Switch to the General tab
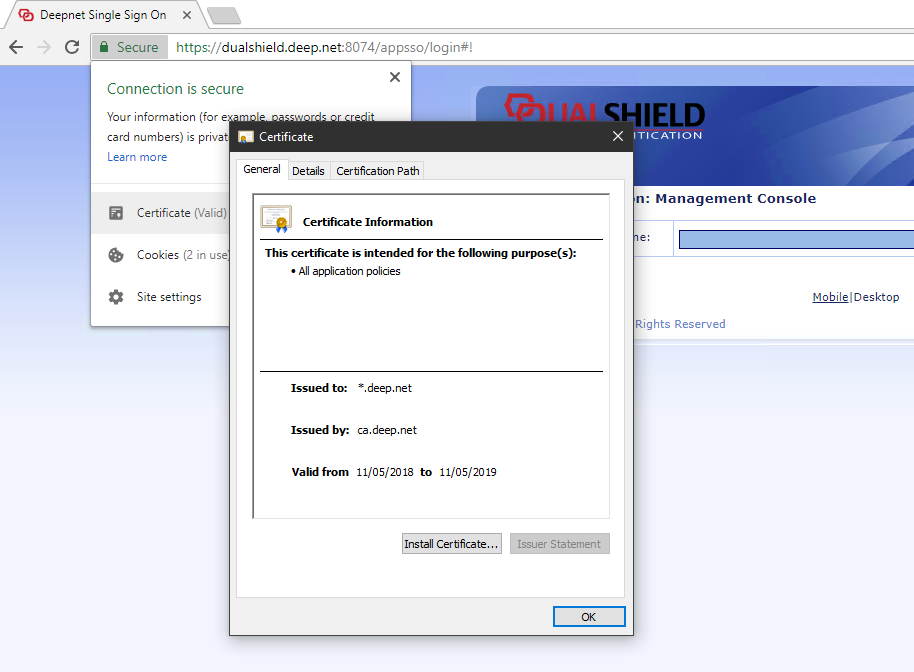914x672 pixels. click(x=262, y=169)
